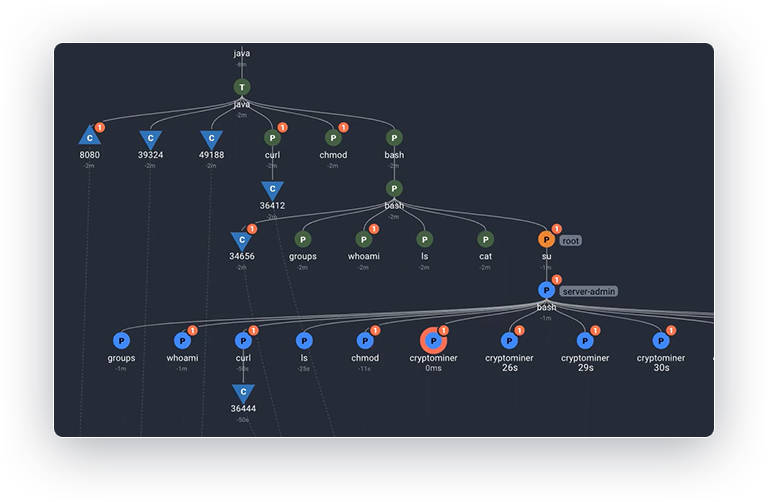Click the green chmod process under java
768x502 pixels.
333,139
